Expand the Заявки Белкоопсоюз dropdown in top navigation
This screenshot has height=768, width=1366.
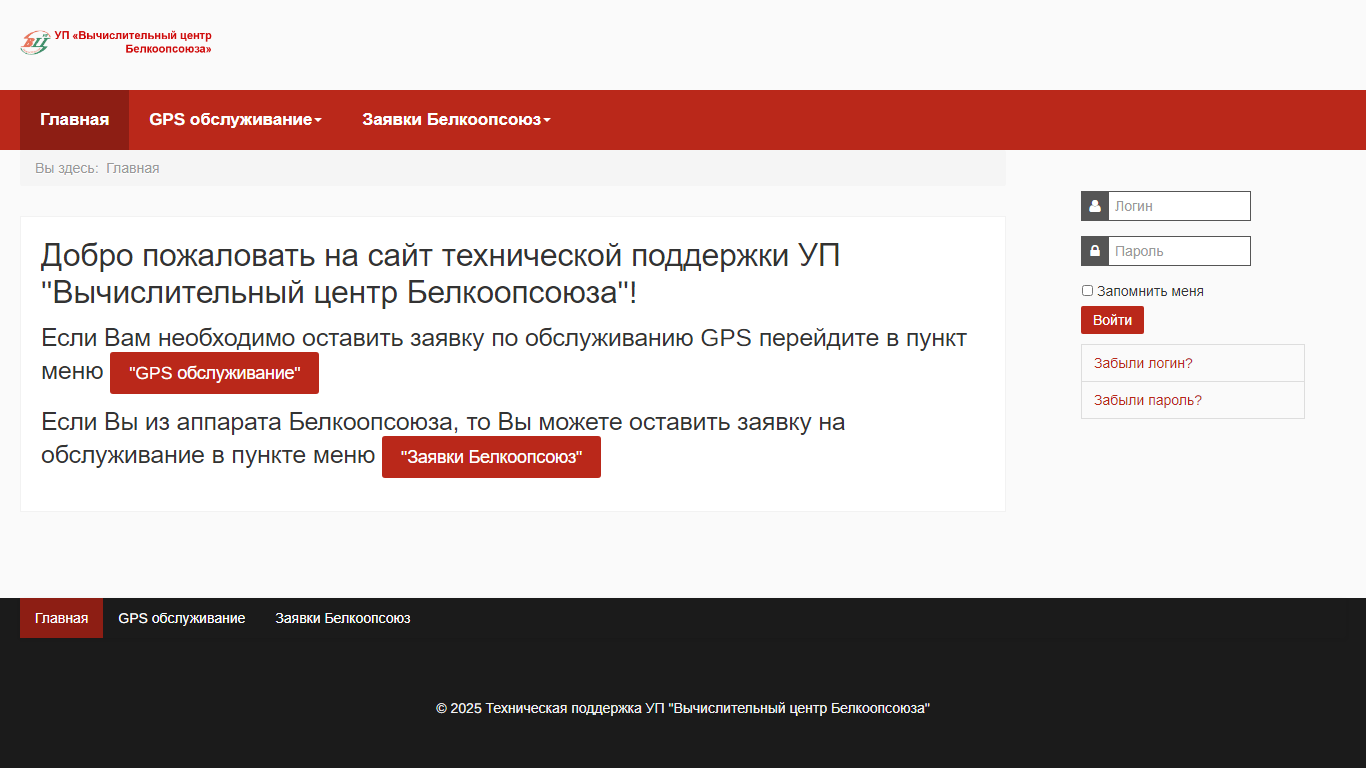[x=456, y=120]
